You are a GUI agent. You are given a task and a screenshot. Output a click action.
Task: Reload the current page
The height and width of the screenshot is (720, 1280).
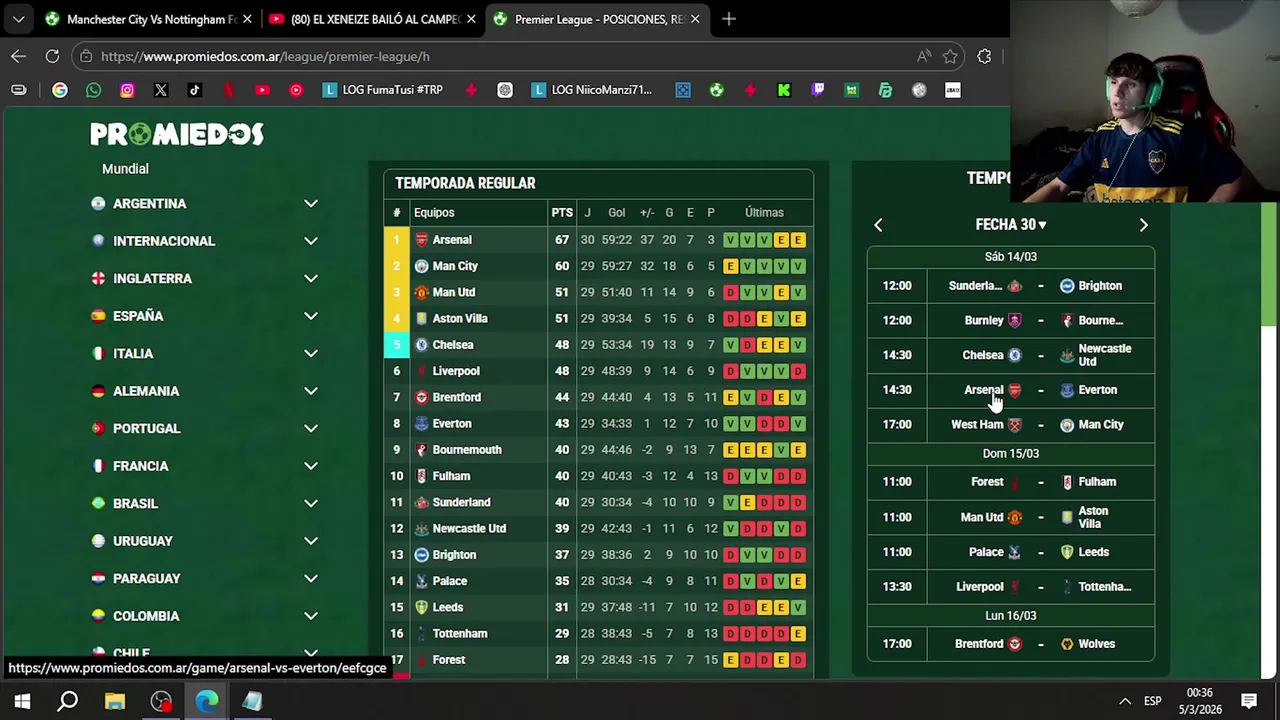52,56
